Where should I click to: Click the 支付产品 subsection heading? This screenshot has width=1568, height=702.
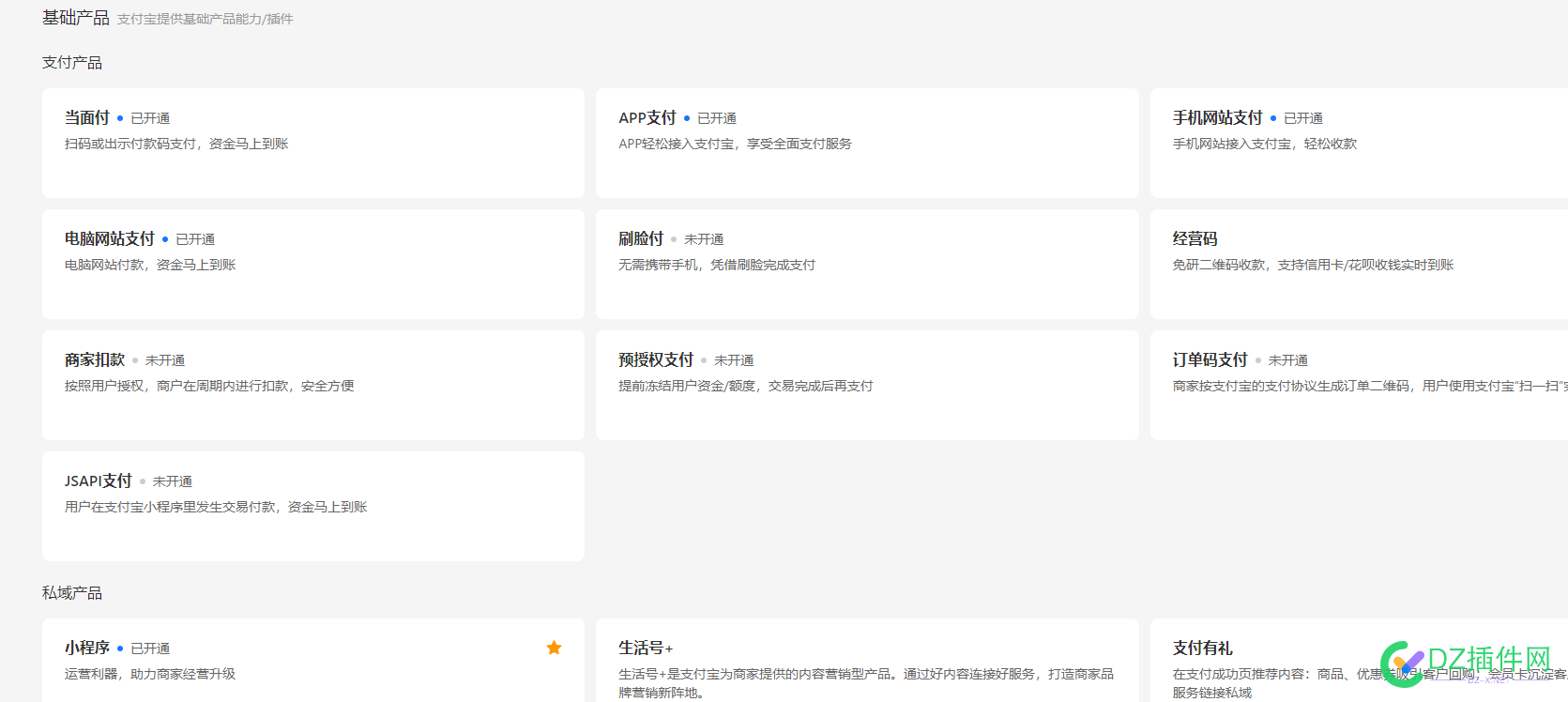72,63
